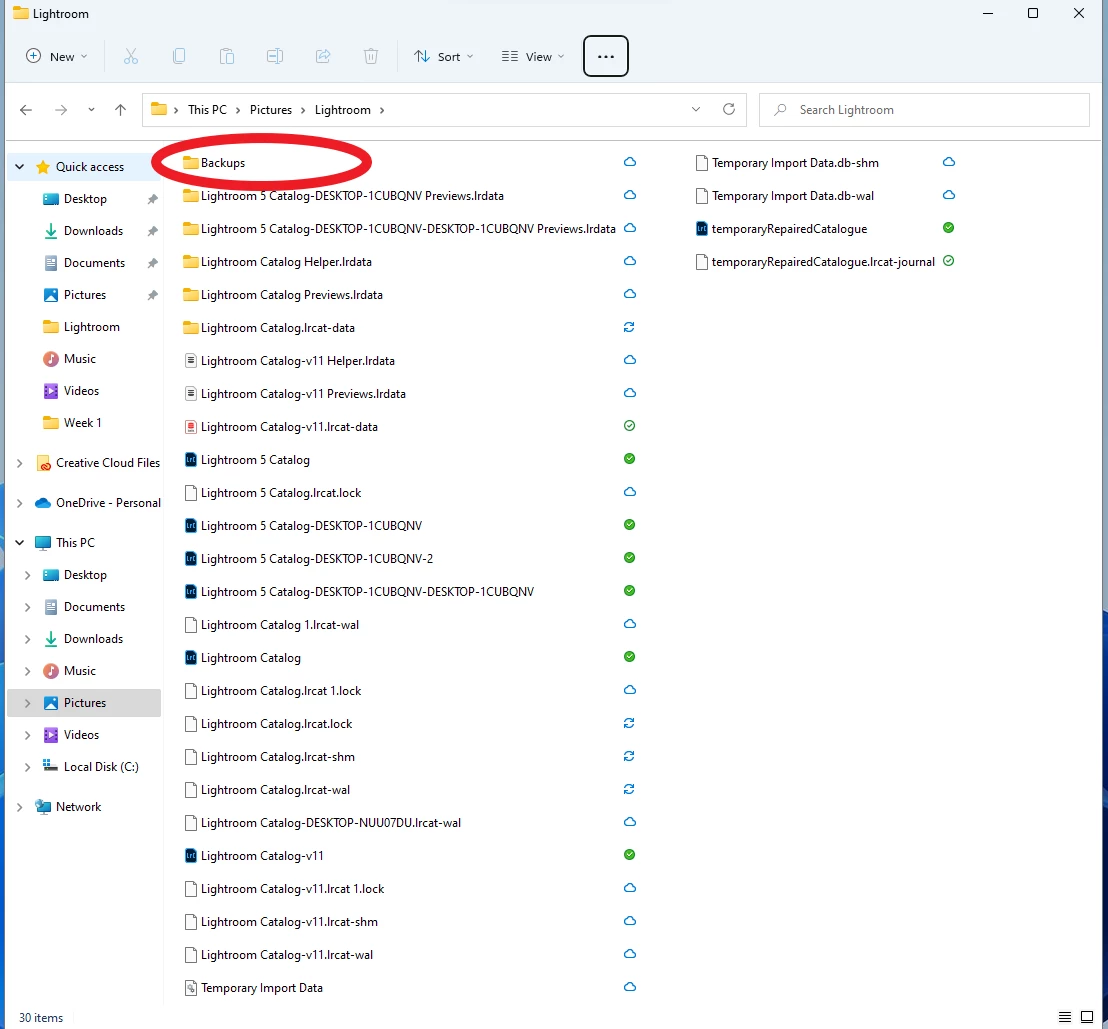Expand Local Disk (C:) node
1108x1029 pixels.
click(28, 767)
